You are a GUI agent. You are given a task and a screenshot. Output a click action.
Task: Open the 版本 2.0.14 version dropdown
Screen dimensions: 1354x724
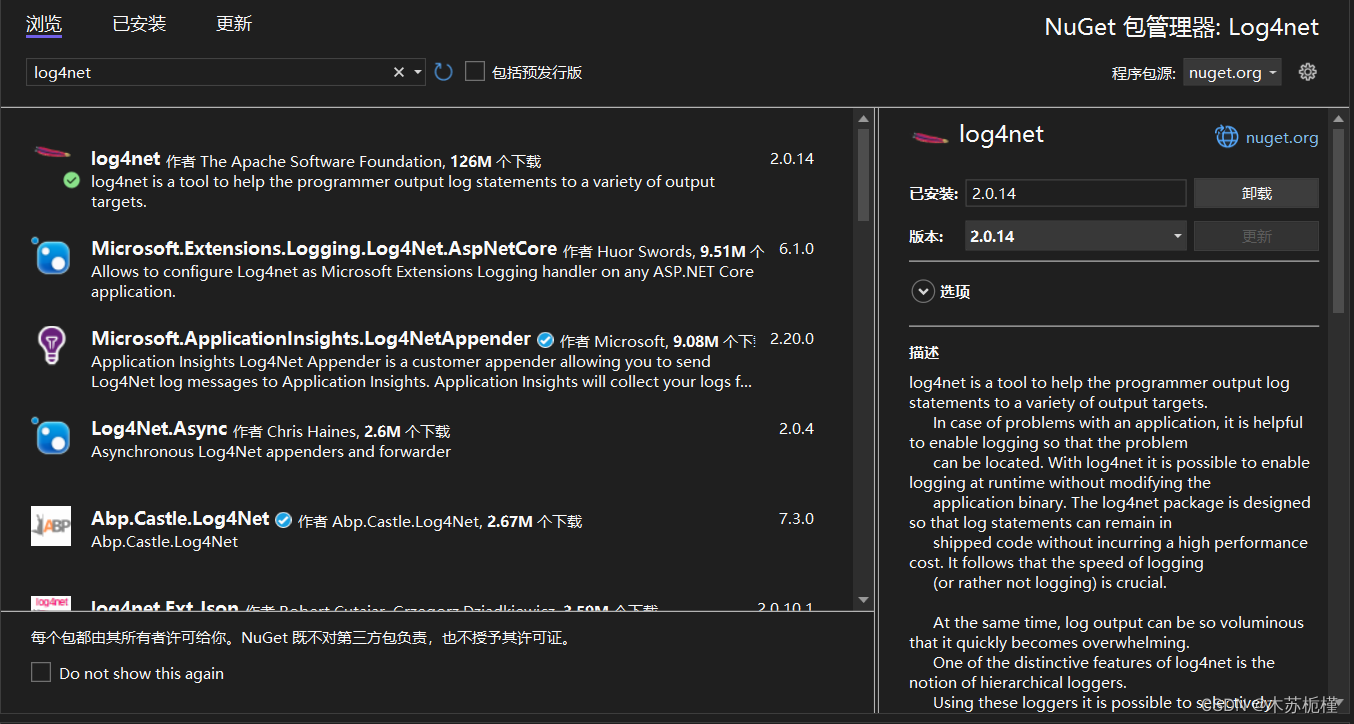pyautogui.click(x=1075, y=235)
